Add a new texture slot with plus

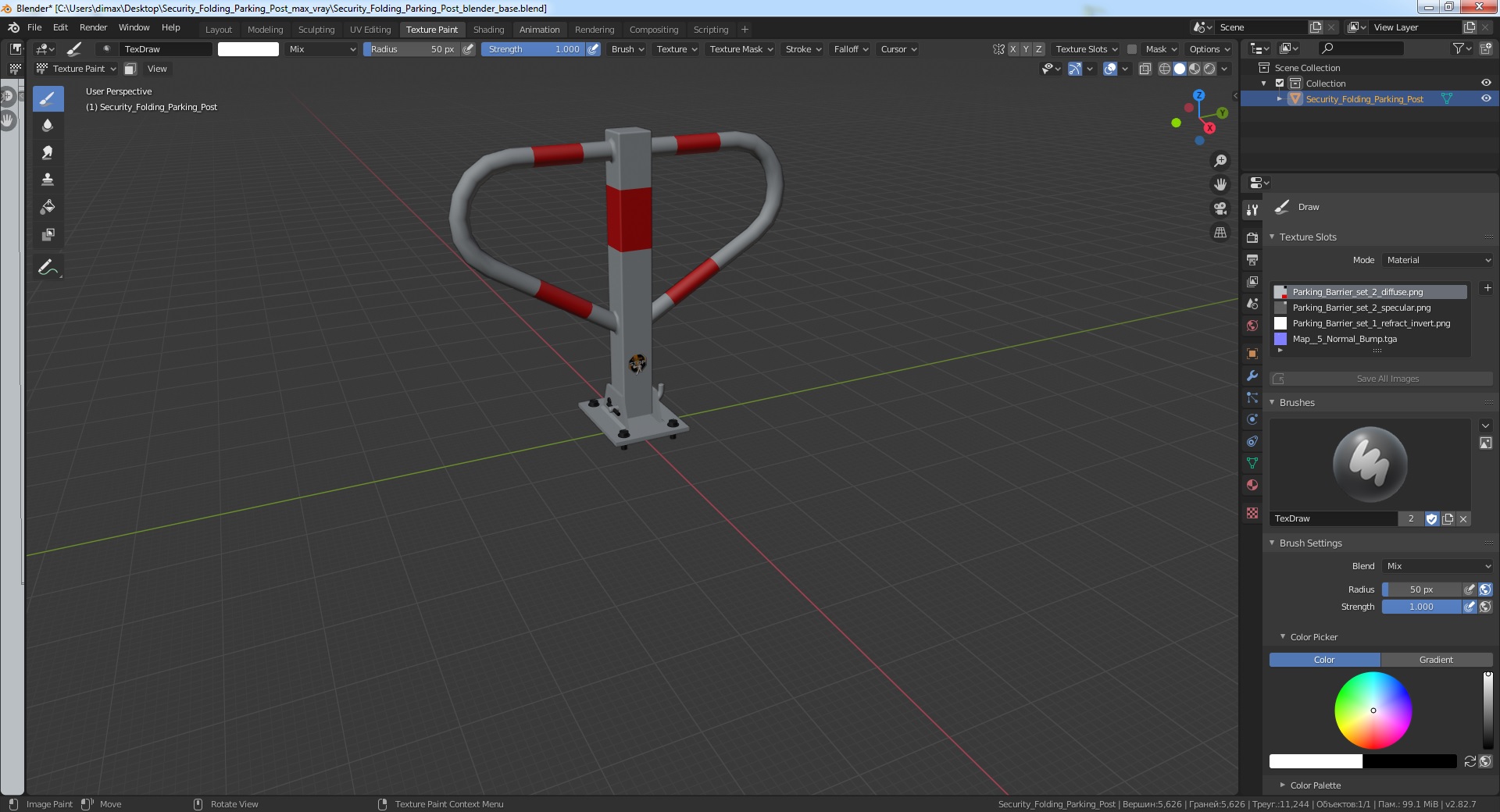click(x=1487, y=288)
